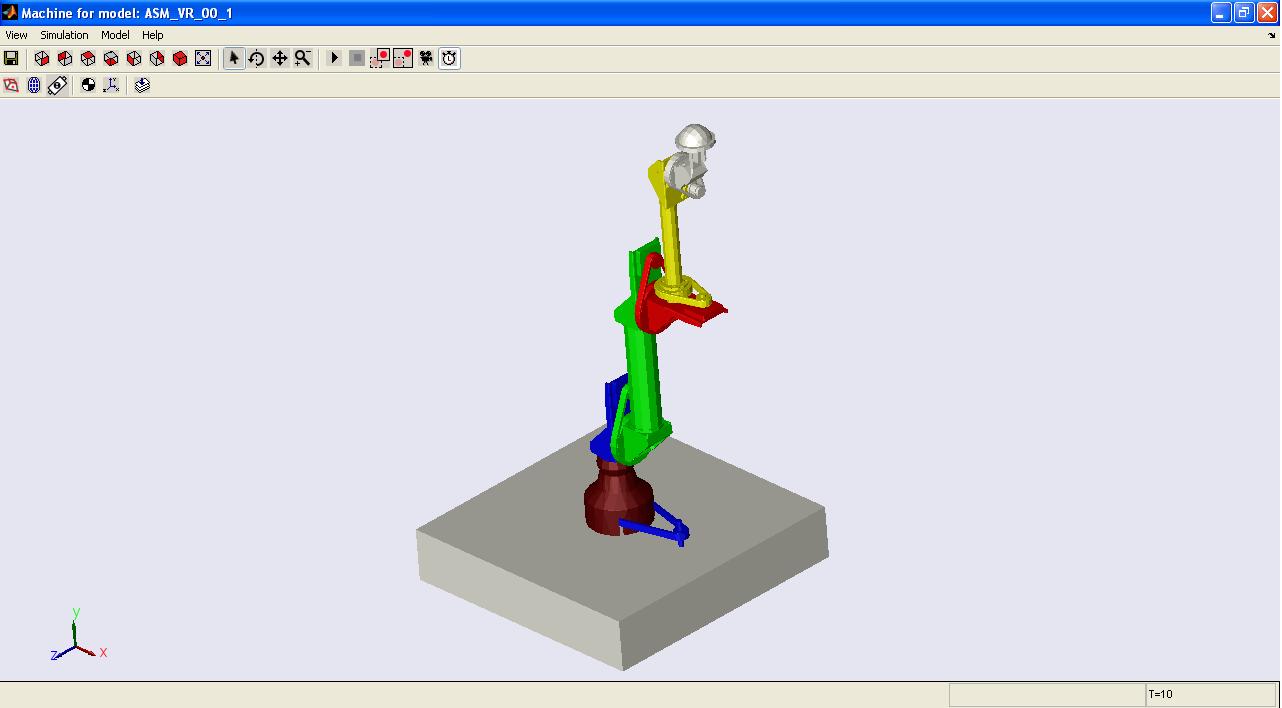Screen dimensions: 1282x708
Task: Open the Model menu
Action: (115, 35)
